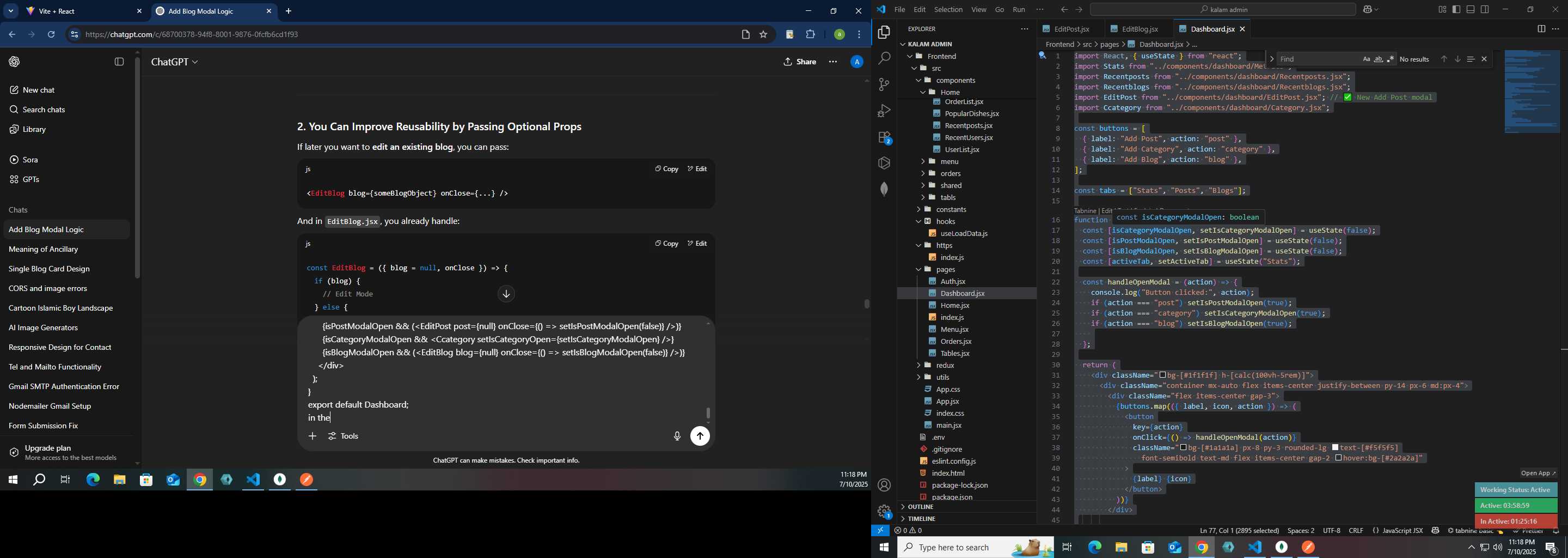Toggle Secondary Side Bar visibility
This screenshot has height=558, width=1568.
pos(1485,10)
